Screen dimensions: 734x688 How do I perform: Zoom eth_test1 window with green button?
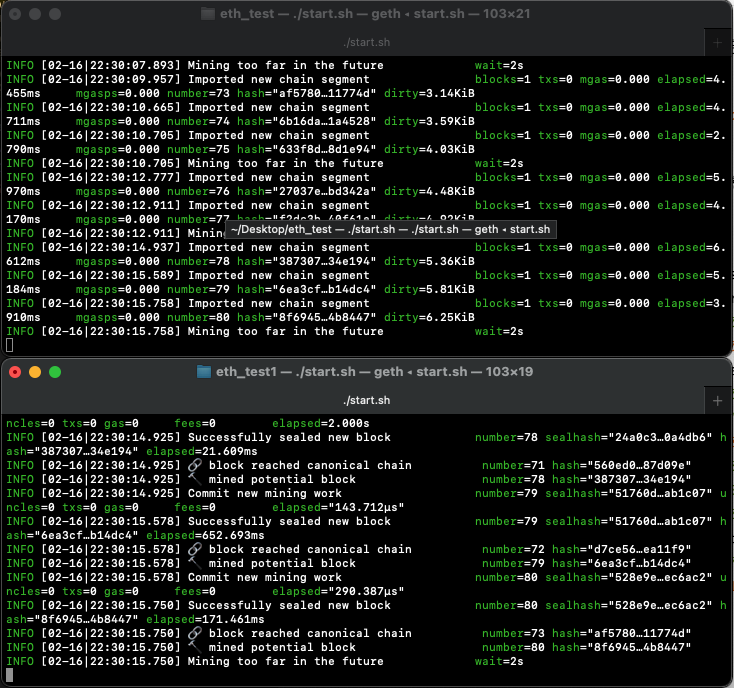click(55, 372)
